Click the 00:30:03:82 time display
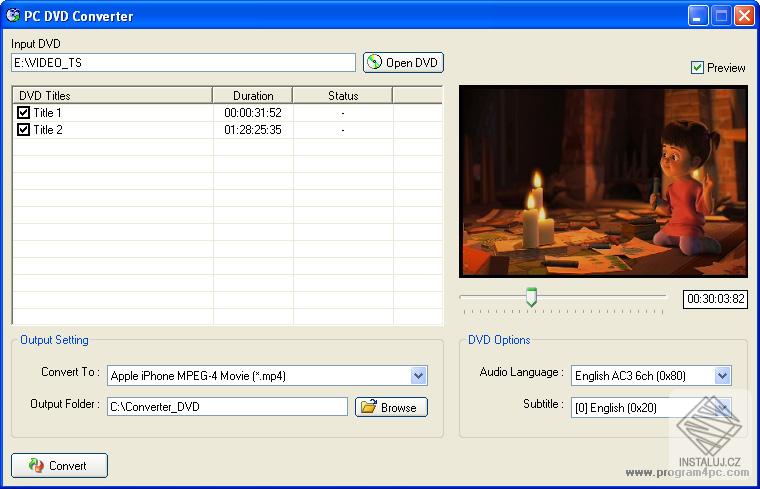The image size is (760, 489). click(715, 299)
